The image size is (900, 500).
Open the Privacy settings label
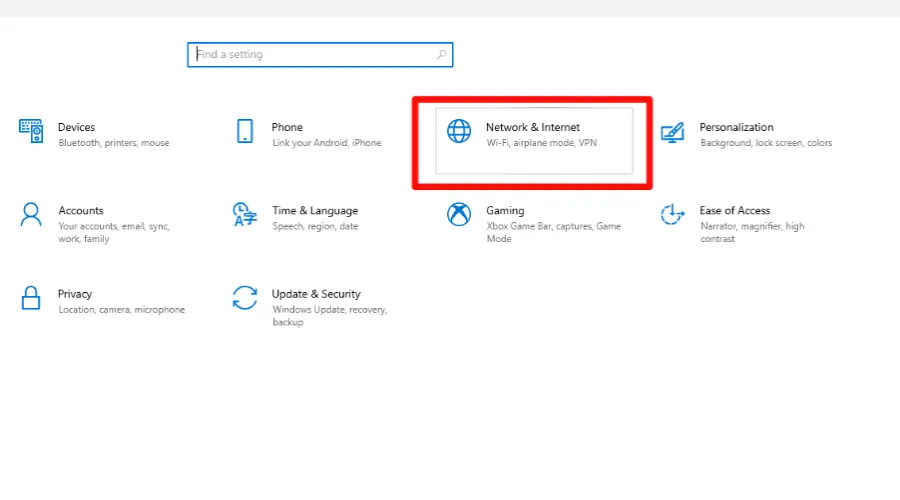click(x=75, y=294)
